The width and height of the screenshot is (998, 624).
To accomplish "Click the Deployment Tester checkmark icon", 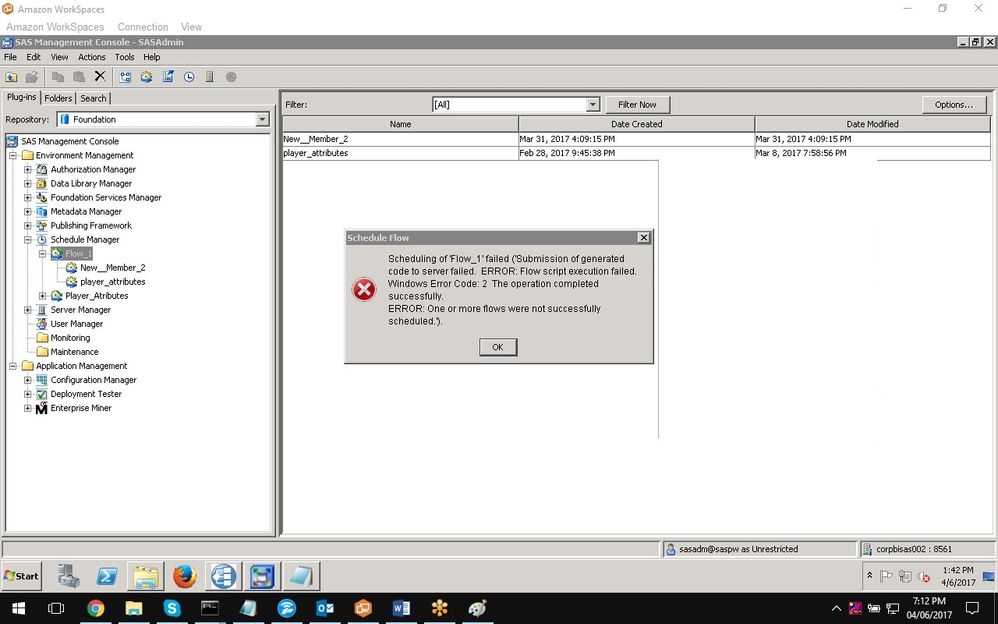I will (x=41, y=394).
